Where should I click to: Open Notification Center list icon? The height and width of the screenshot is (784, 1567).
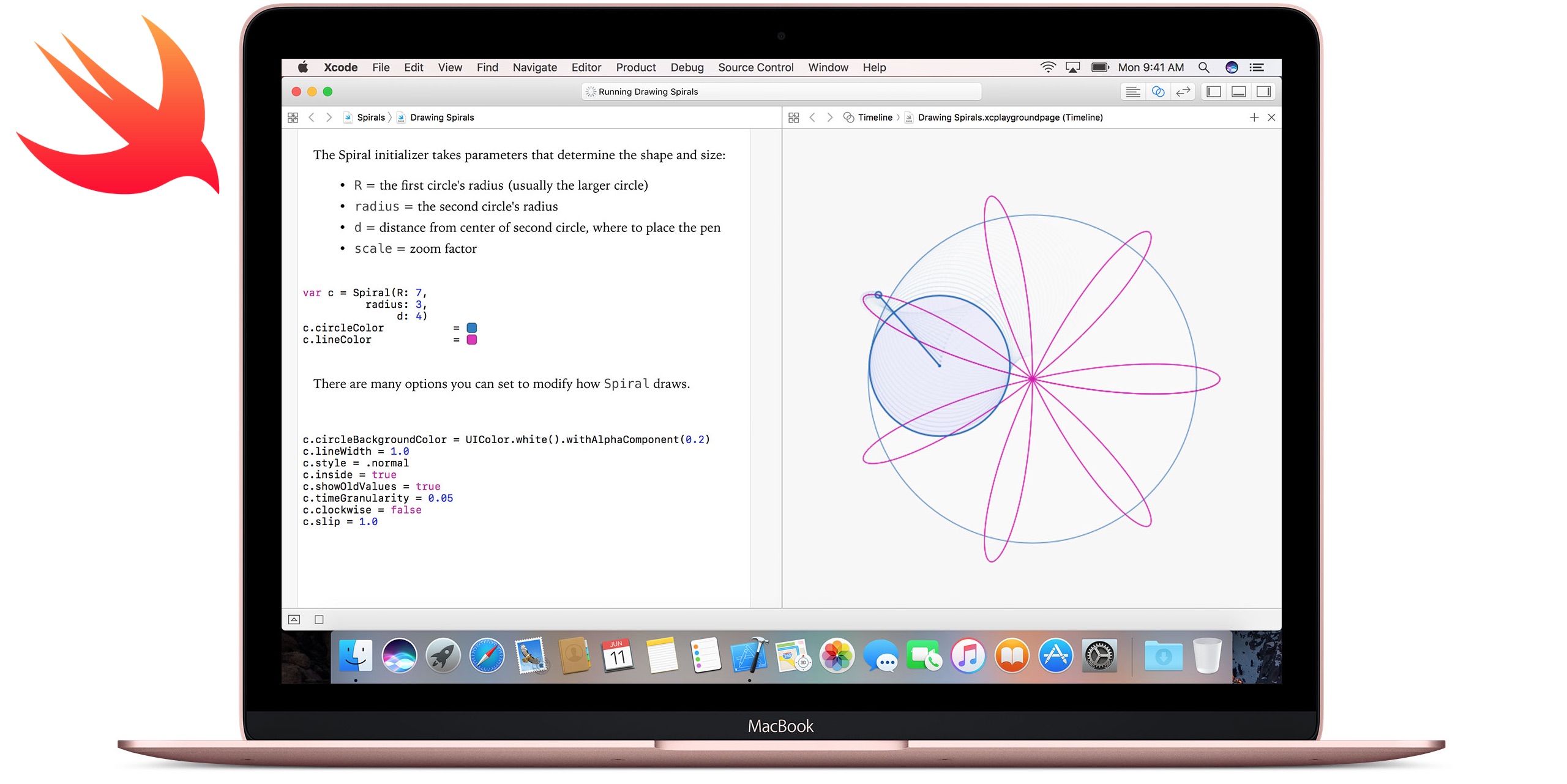(1257, 67)
